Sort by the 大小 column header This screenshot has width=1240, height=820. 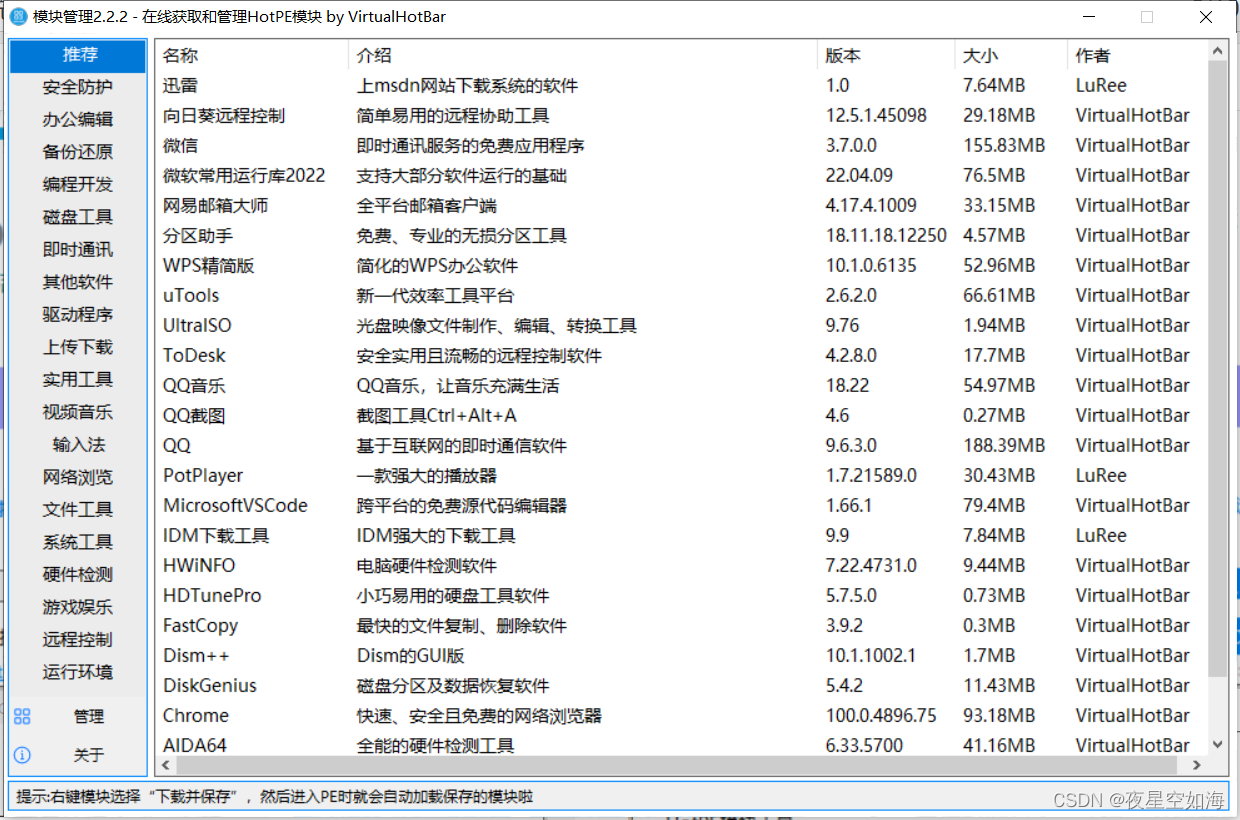[x=1011, y=55]
